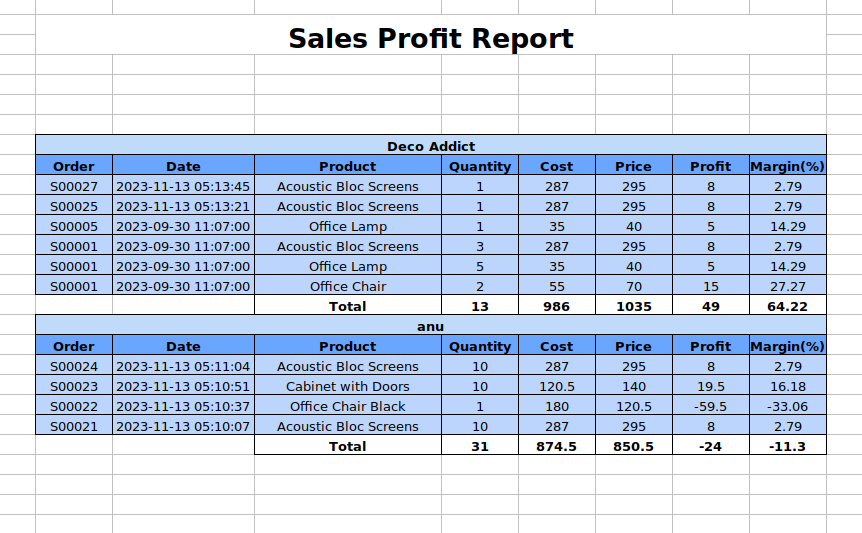Click the date 2023-11-13 05:10:07 cell
The height and width of the screenshot is (533, 862).
pos(183,426)
